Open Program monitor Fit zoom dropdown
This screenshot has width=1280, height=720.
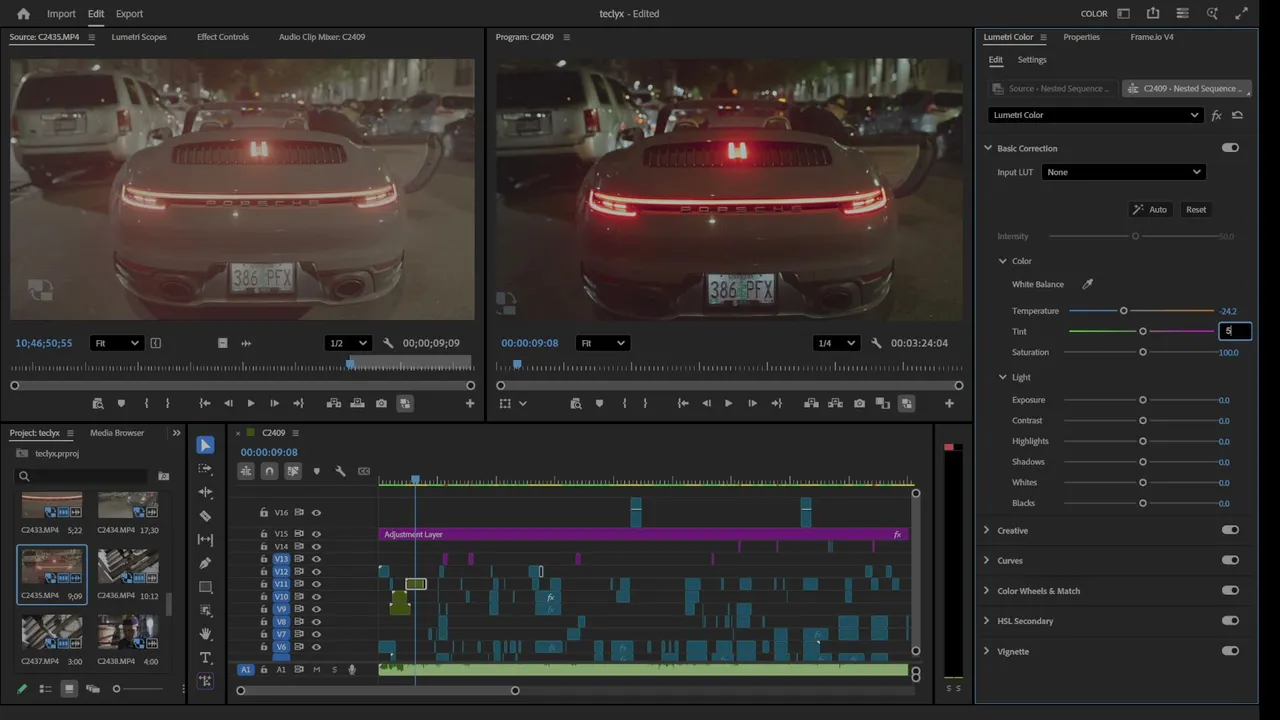pos(601,343)
